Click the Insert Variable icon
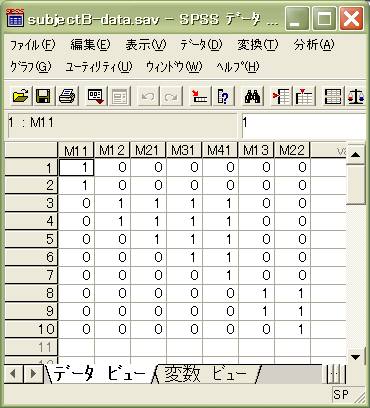 tap(305, 97)
